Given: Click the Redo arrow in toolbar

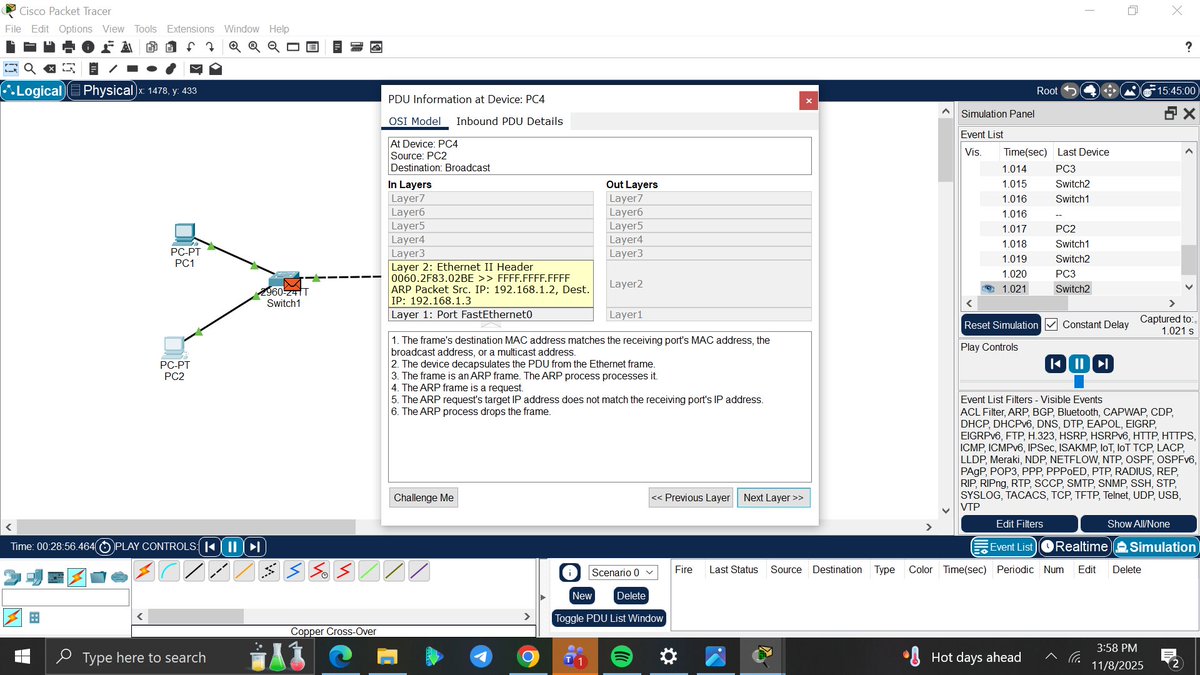Looking at the screenshot, I should (210, 47).
